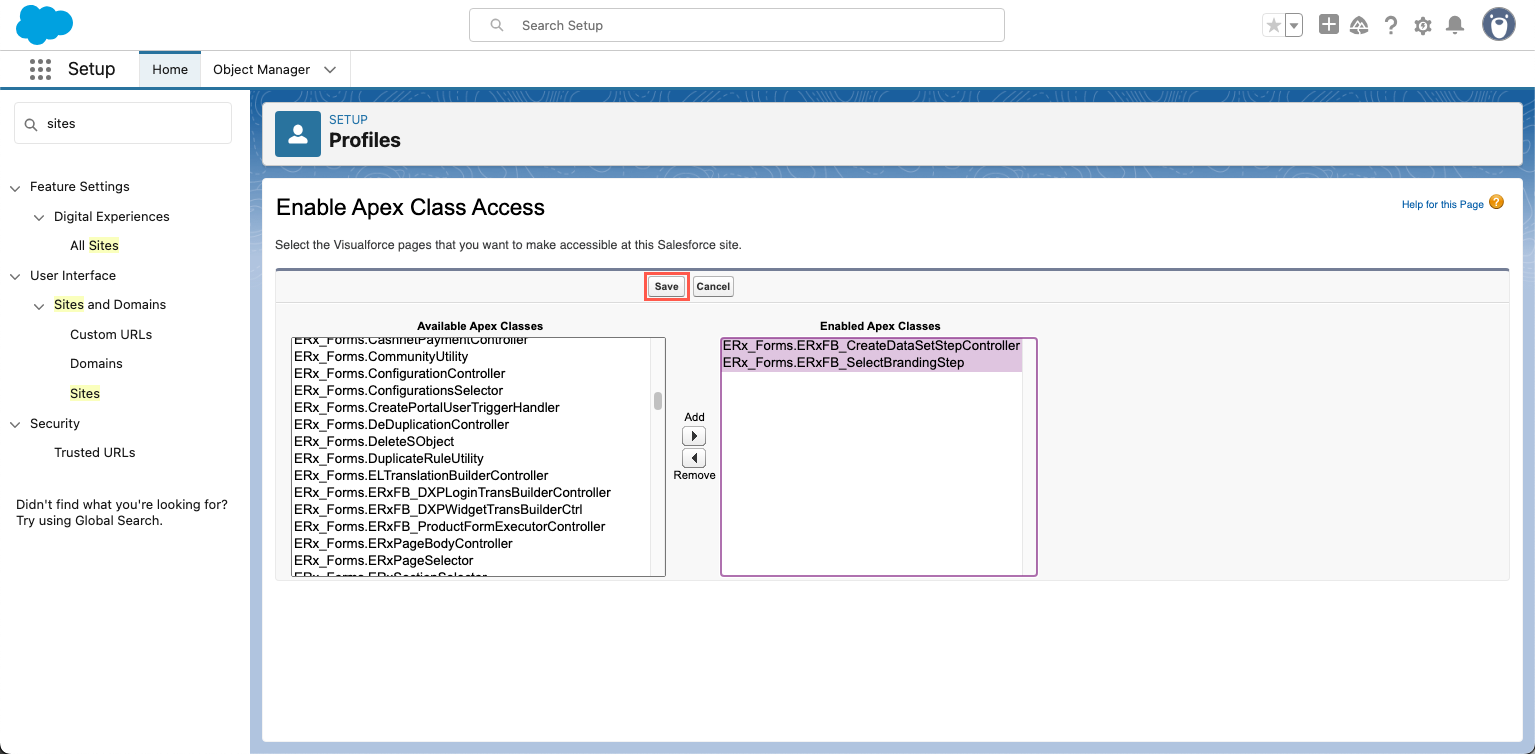Collapse the Feature Settings section

15,187
